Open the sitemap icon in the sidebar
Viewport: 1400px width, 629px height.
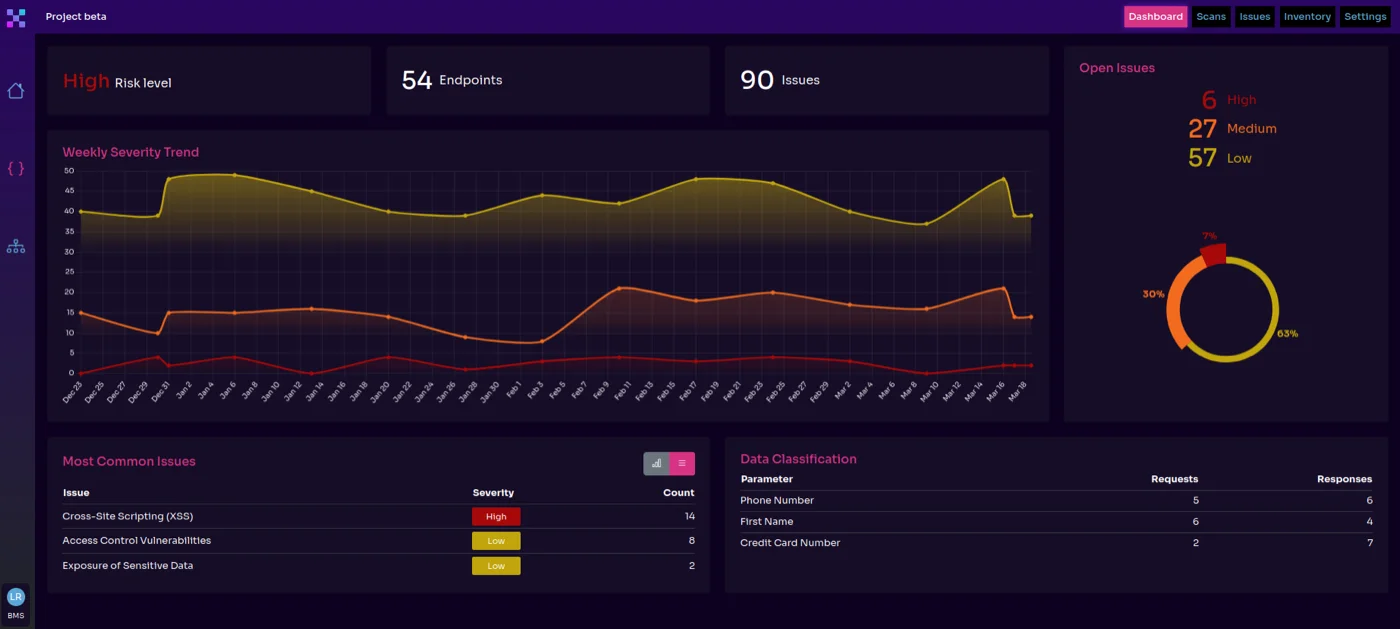click(15, 245)
